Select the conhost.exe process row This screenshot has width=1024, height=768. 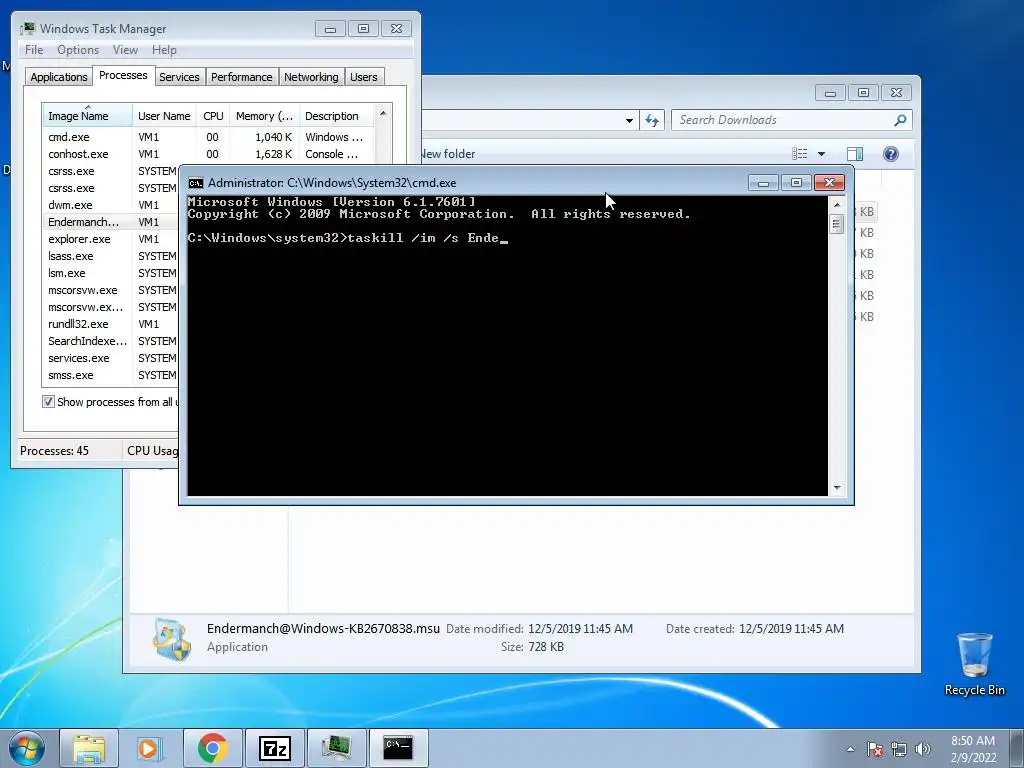click(208, 154)
